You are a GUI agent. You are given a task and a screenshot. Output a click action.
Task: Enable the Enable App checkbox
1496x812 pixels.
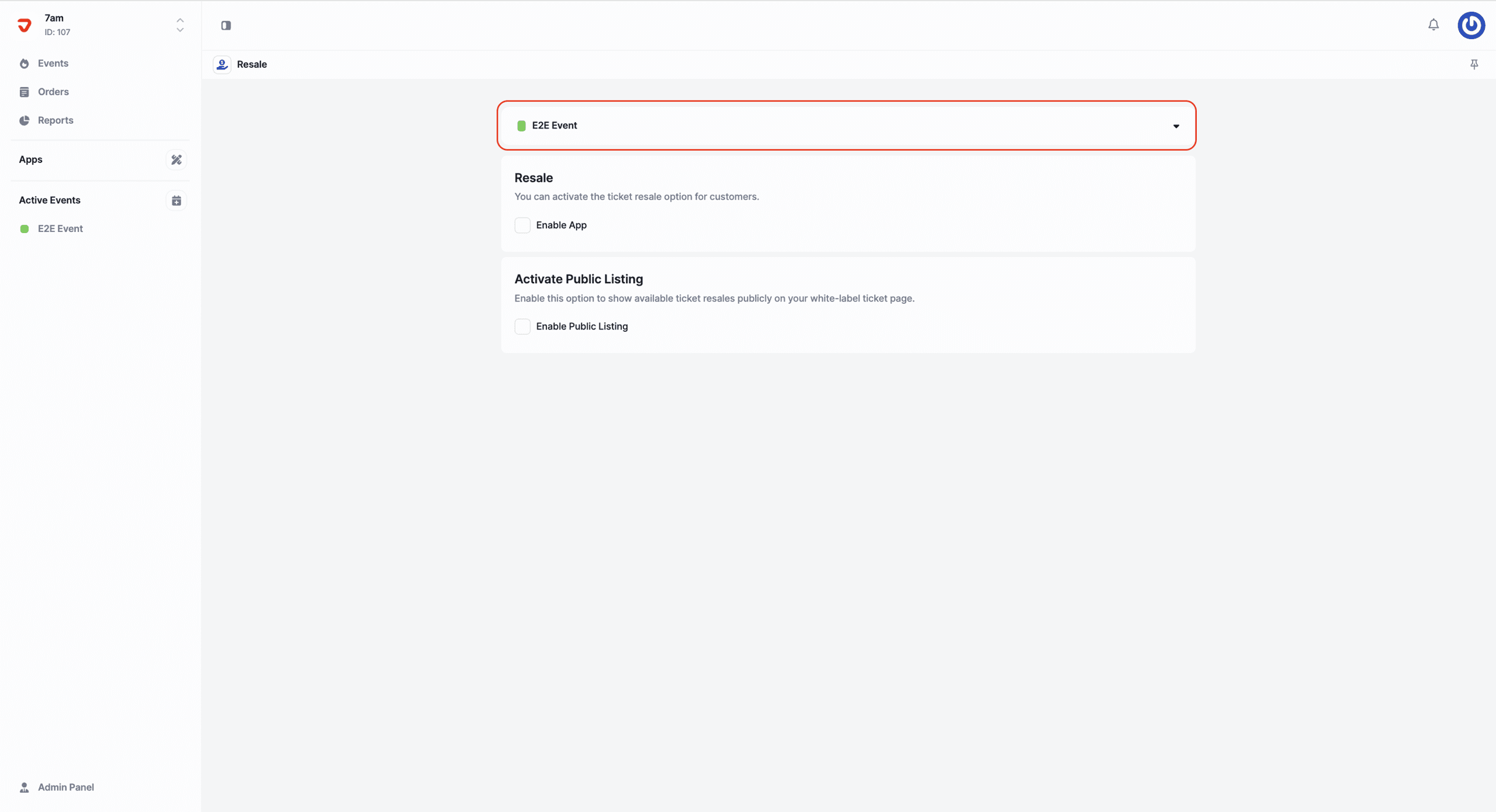(522, 225)
